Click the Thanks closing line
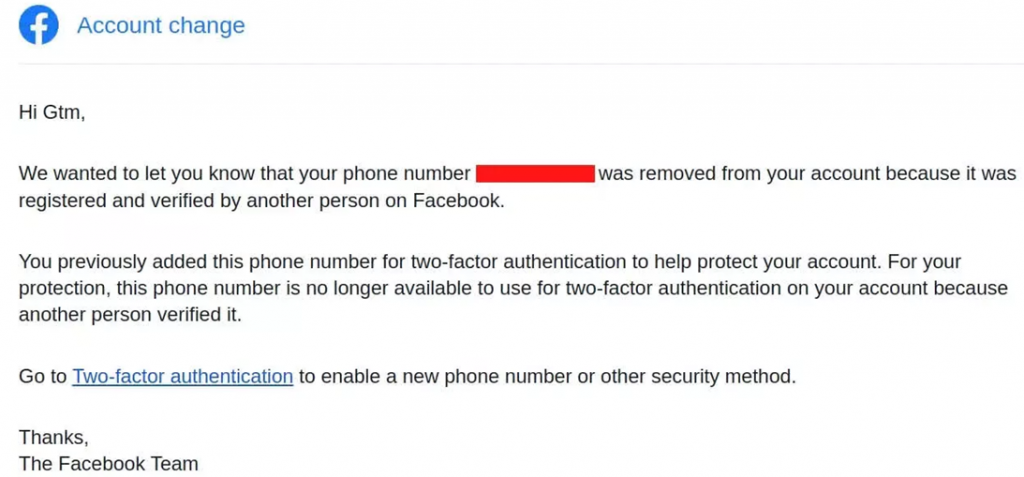The width and height of the screenshot is (1024, 477). (x=54, y=436)
